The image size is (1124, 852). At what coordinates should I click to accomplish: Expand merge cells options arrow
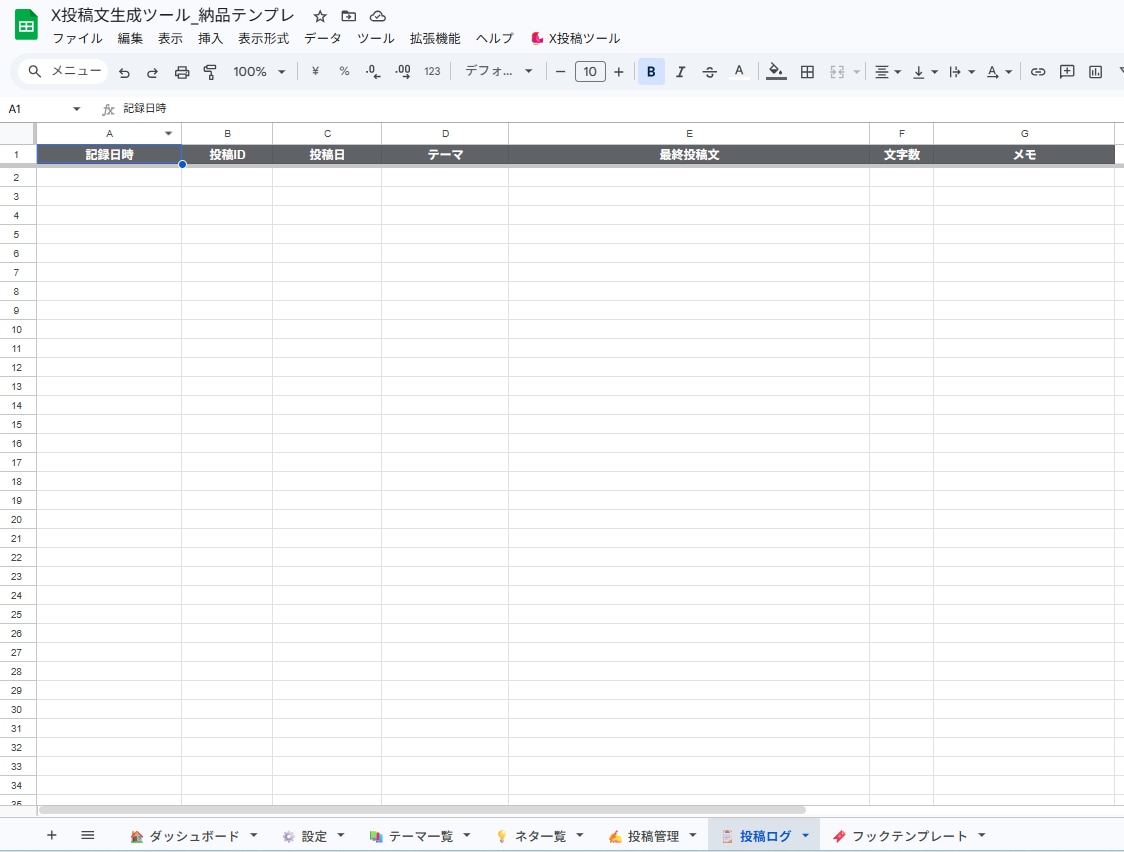click(x=856, y=72)
